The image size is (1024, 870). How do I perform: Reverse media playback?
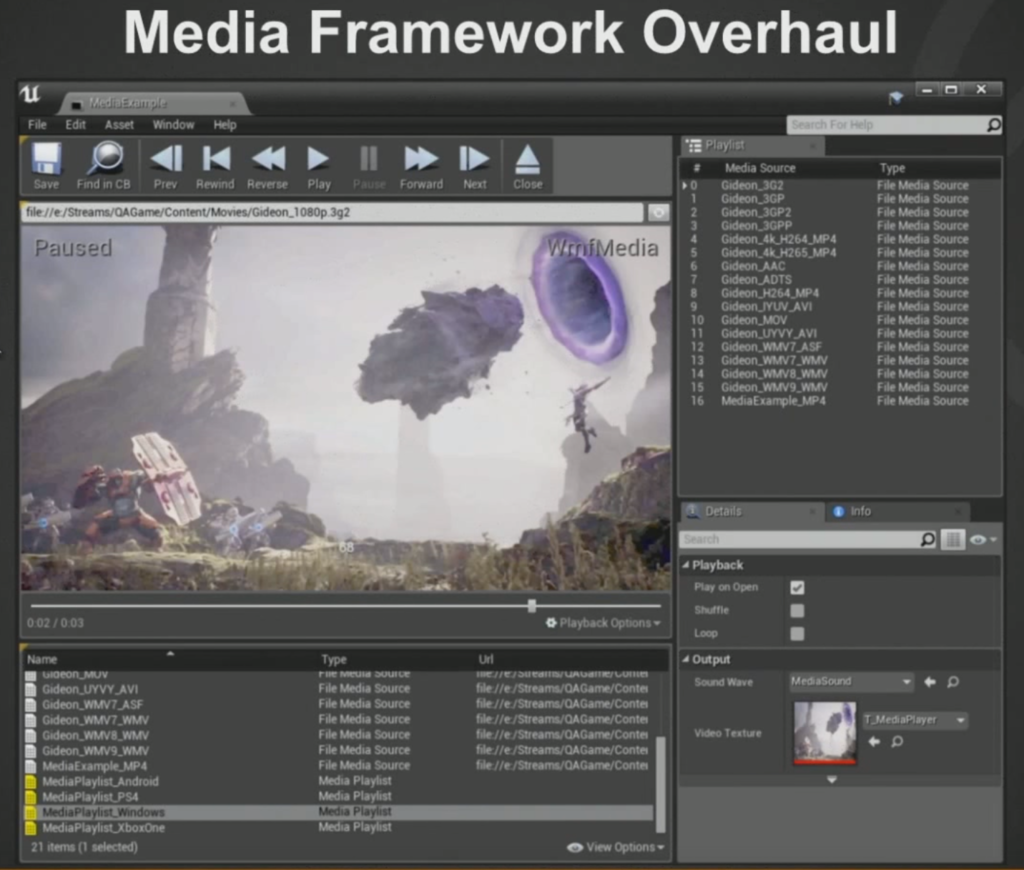[x=268, y=166]
